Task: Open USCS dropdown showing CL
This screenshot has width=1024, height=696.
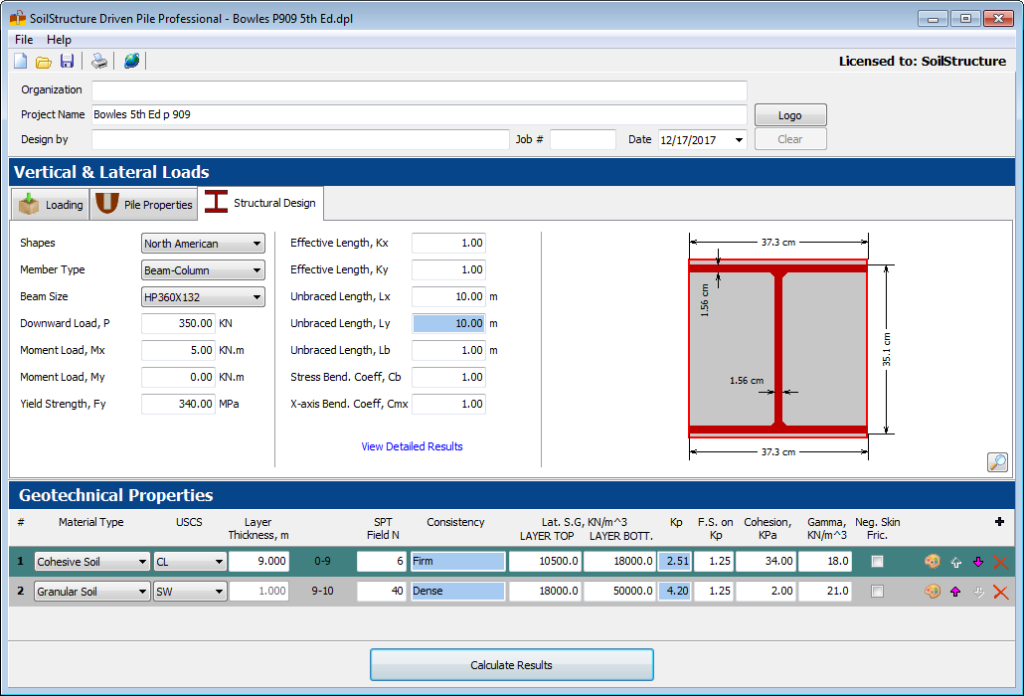Action: click(x=190, y=562)
